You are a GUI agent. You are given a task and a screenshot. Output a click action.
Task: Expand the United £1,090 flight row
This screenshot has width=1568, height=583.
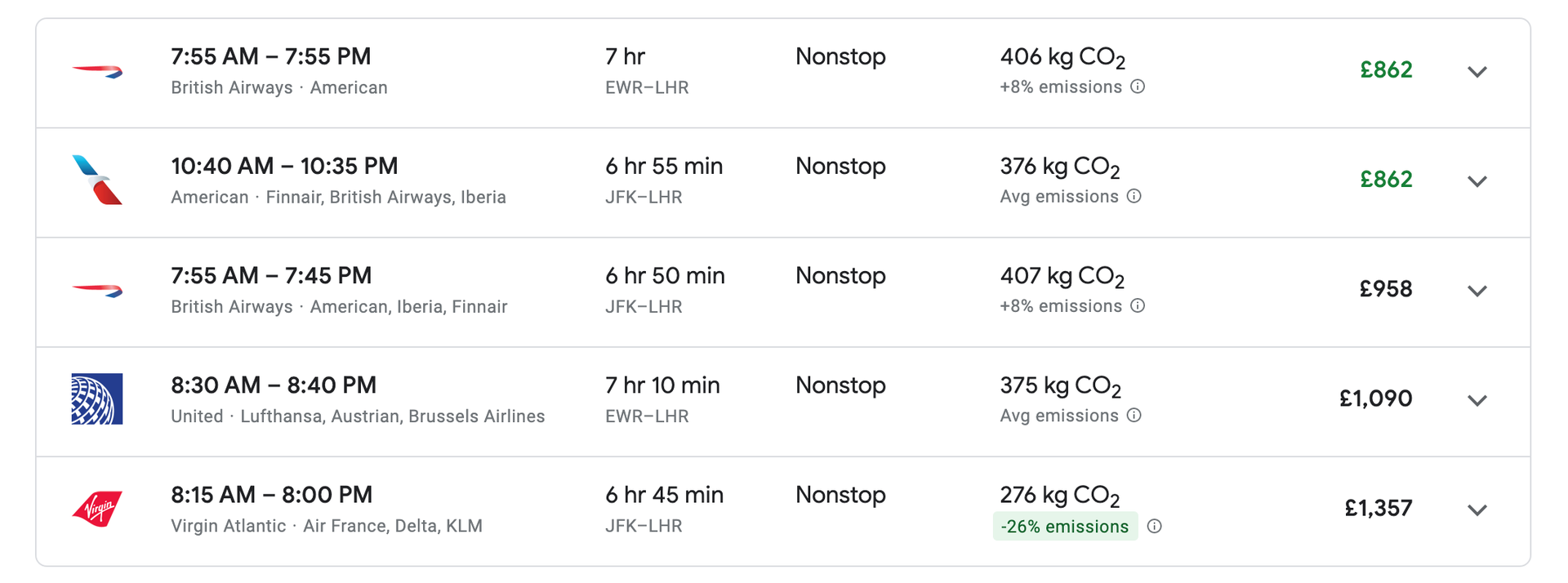pyautogui.click(x=1477, y=400)
